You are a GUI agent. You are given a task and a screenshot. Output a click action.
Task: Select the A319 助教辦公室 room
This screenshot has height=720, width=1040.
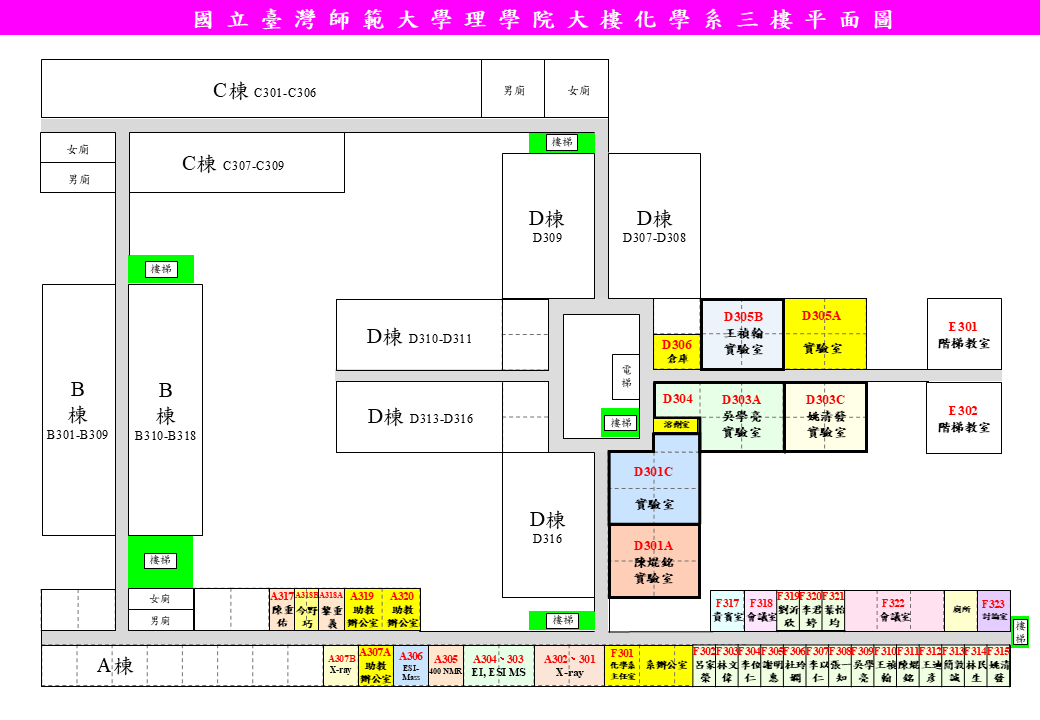[x=362, y=609]
